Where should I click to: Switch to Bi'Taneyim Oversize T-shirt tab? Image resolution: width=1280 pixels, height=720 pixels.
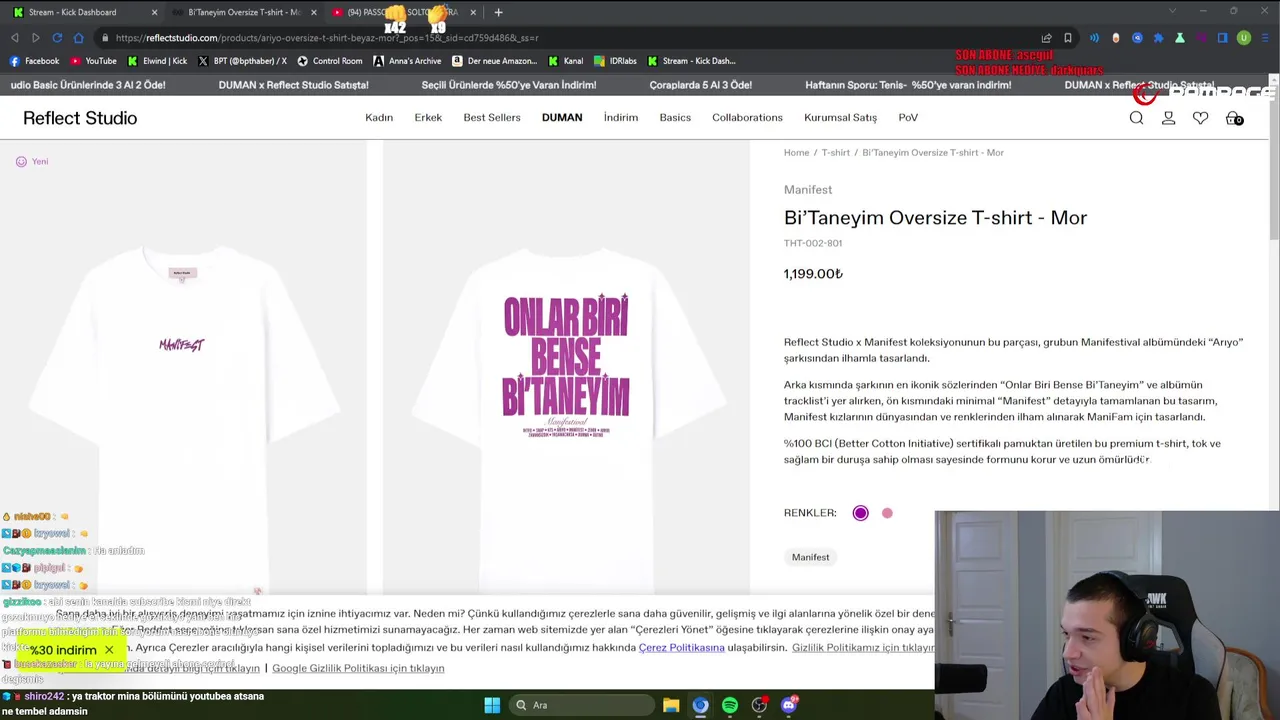pos(245,12)
